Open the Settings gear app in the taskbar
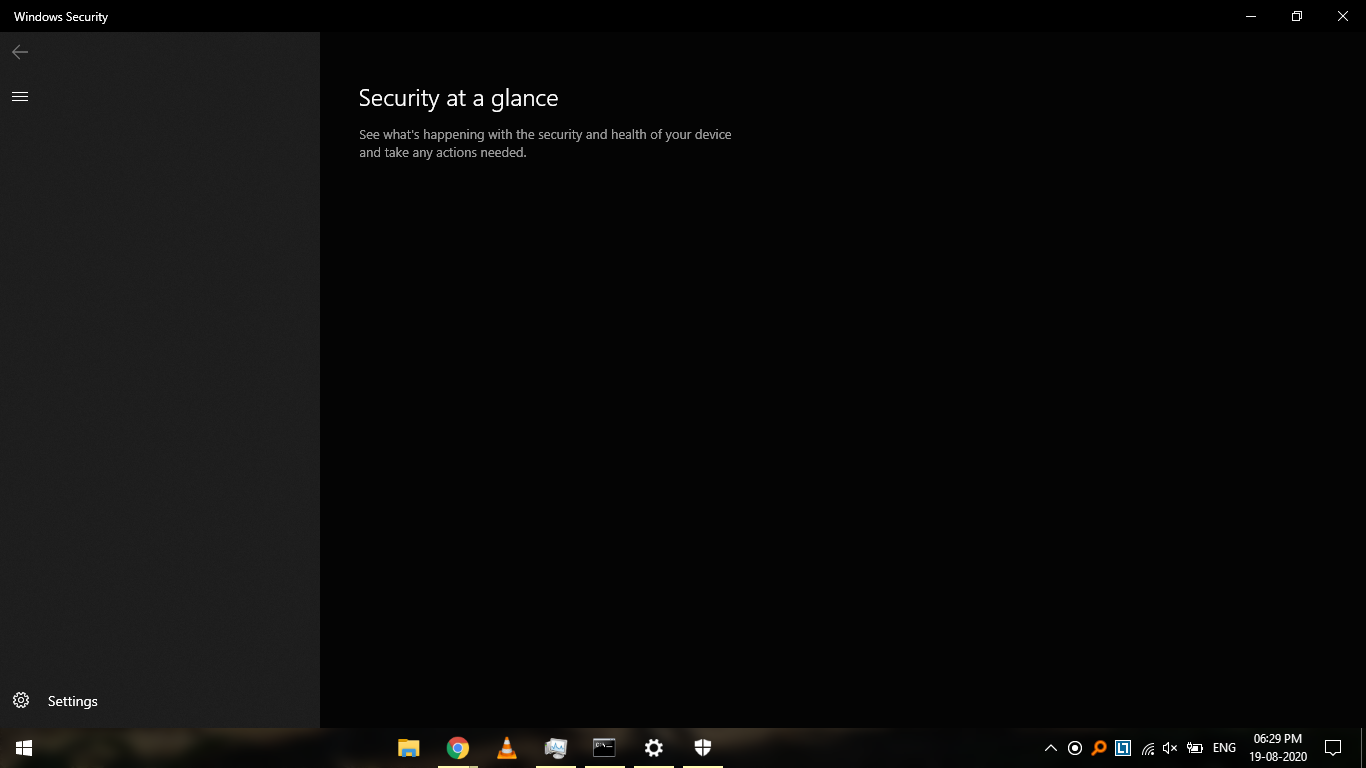 click(x=654, y=748)
